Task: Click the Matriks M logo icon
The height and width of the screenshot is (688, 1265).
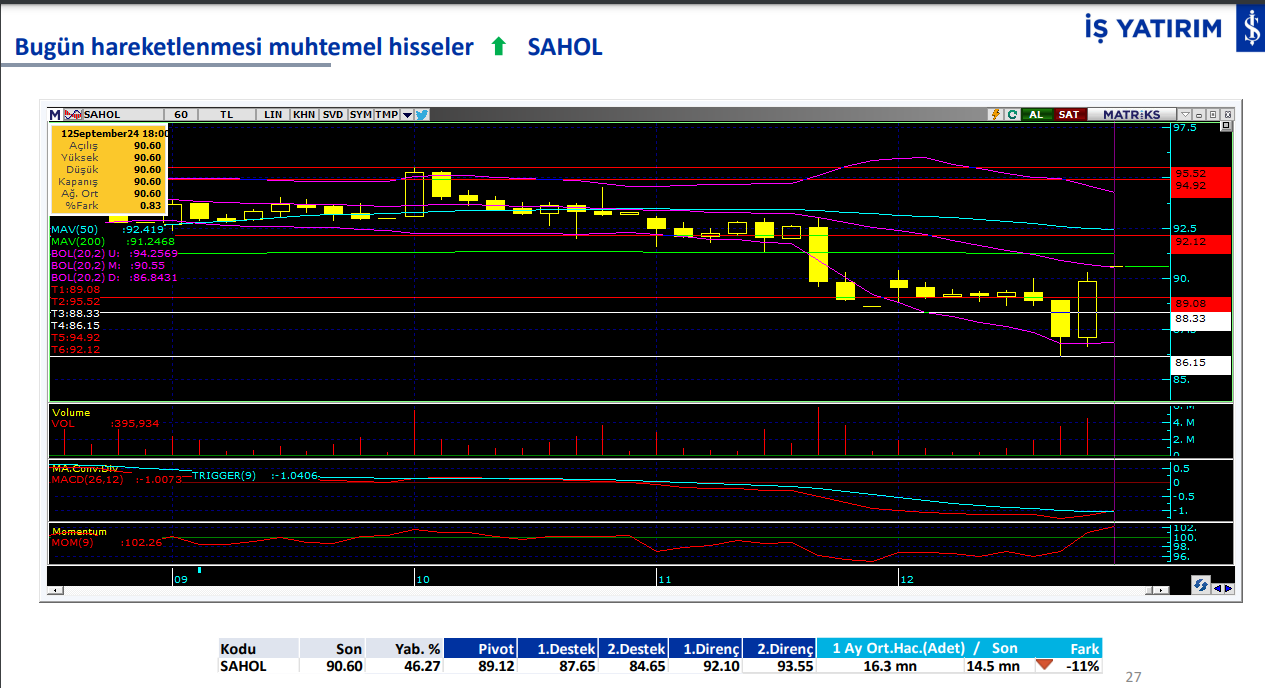Action: 55,115
